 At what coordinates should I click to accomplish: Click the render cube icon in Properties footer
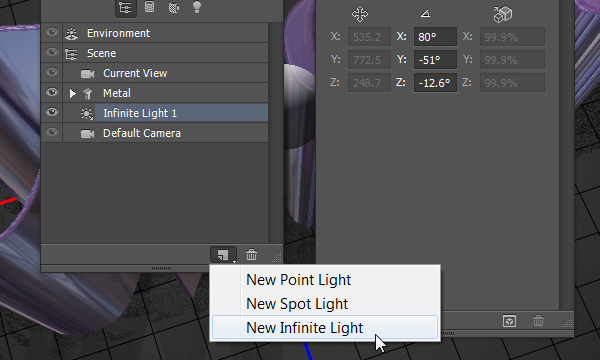coord(509,321)
